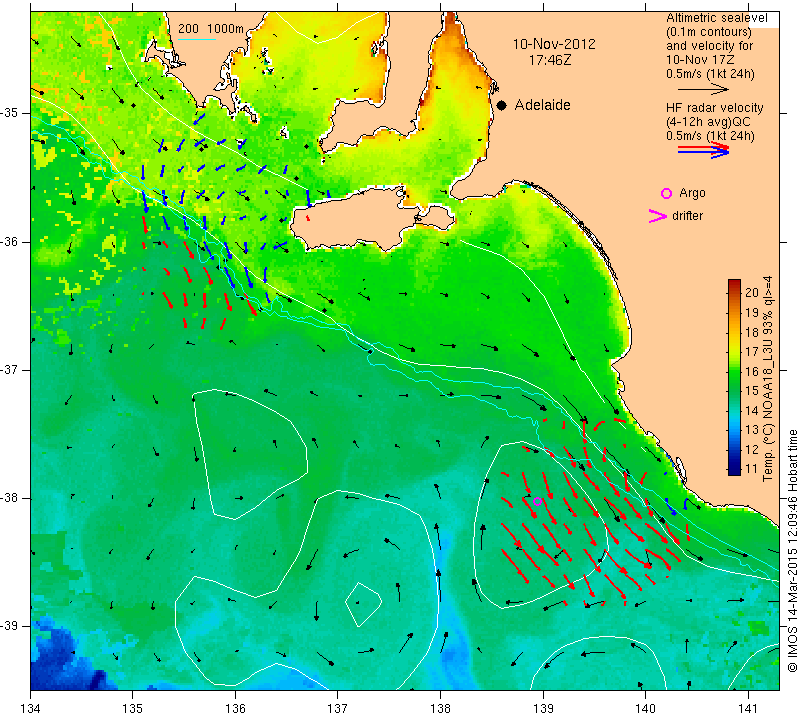This screenshot has height=720, width=800.
Task: Click the magenta drifter arrowhead in legend
Action: (658, 216)
